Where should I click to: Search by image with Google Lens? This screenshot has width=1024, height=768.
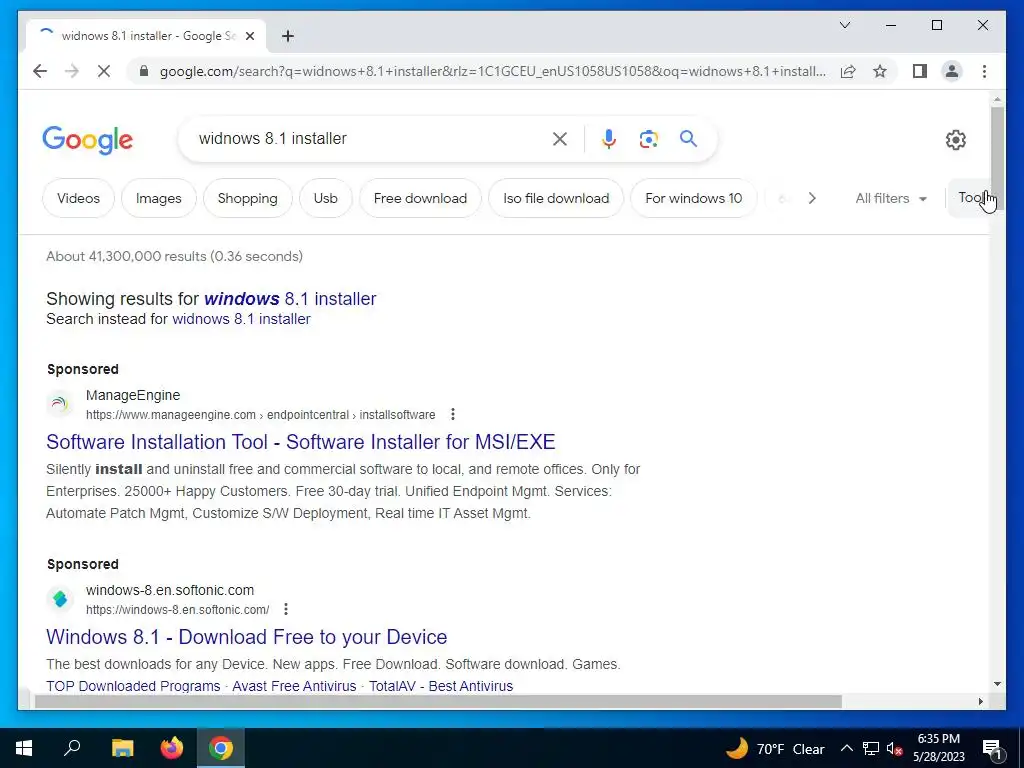pyautogui.click(x=648, y=138)
